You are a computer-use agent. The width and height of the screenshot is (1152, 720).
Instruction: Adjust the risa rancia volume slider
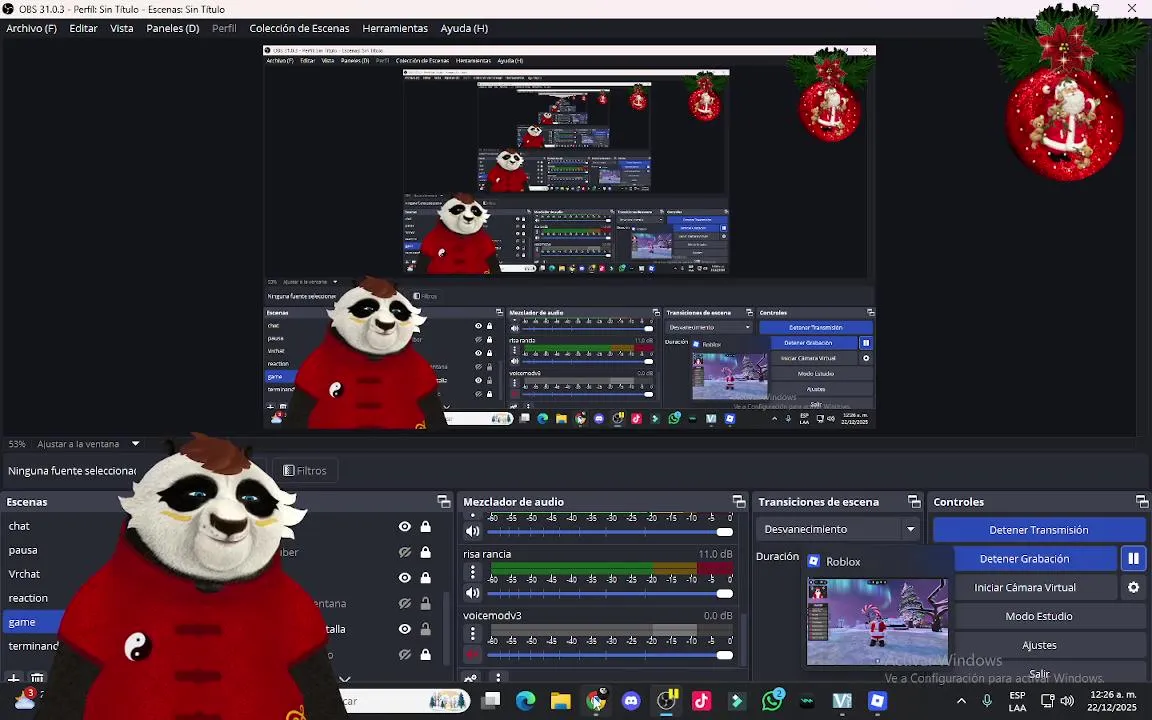tap(610, 593)
